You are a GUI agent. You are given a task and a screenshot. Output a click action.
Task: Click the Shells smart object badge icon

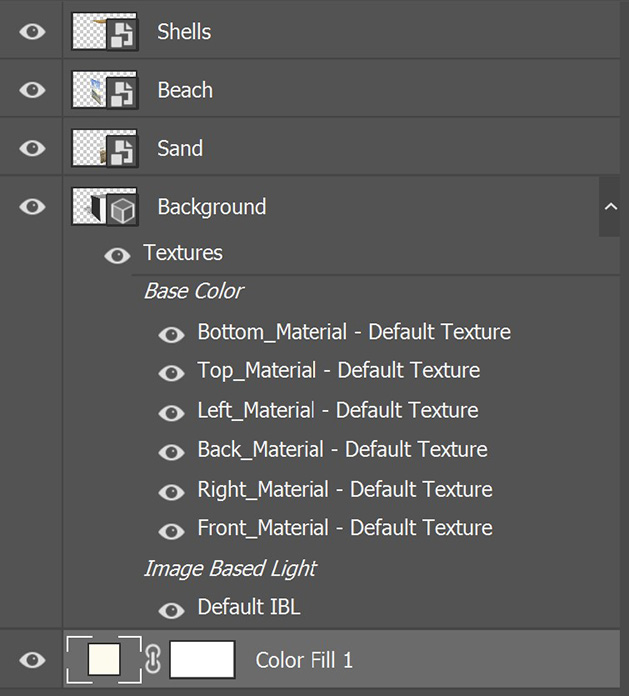[x=122, y=35]
